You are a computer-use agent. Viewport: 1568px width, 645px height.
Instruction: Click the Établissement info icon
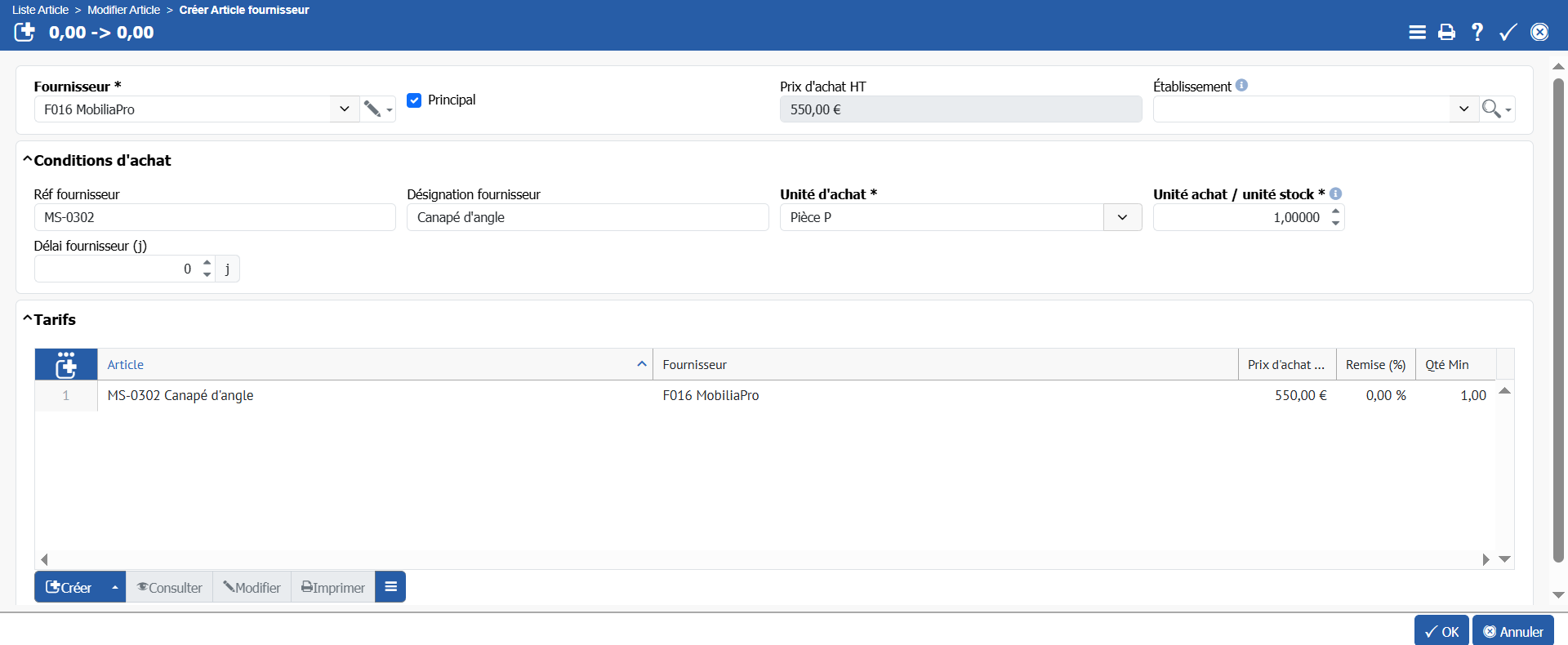tap(1241, 86)
